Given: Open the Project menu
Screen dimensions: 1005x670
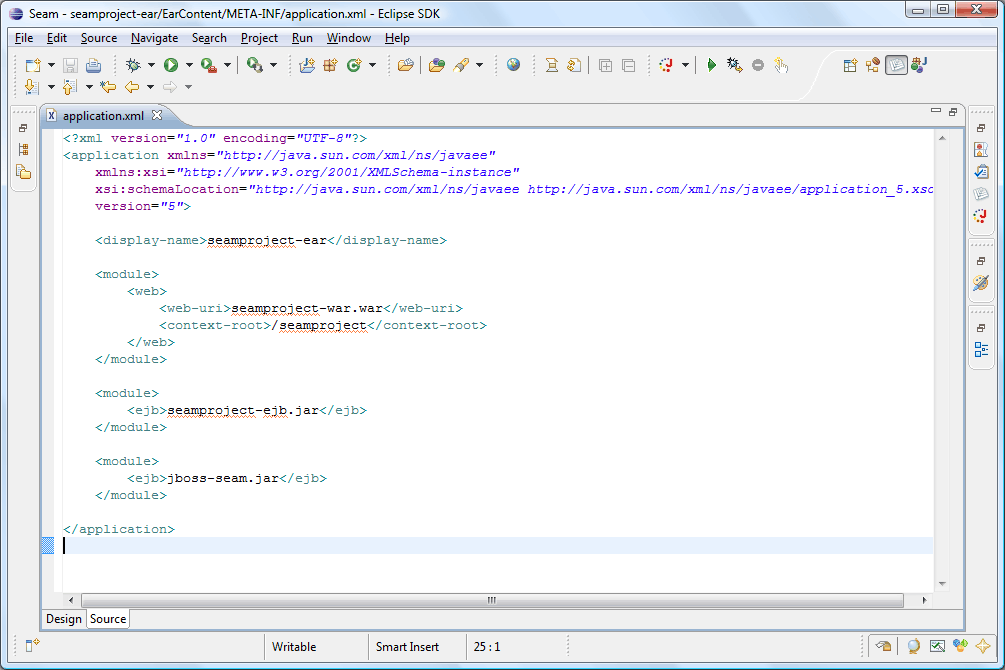Looking at the screenshot, I should pos(259,38).
